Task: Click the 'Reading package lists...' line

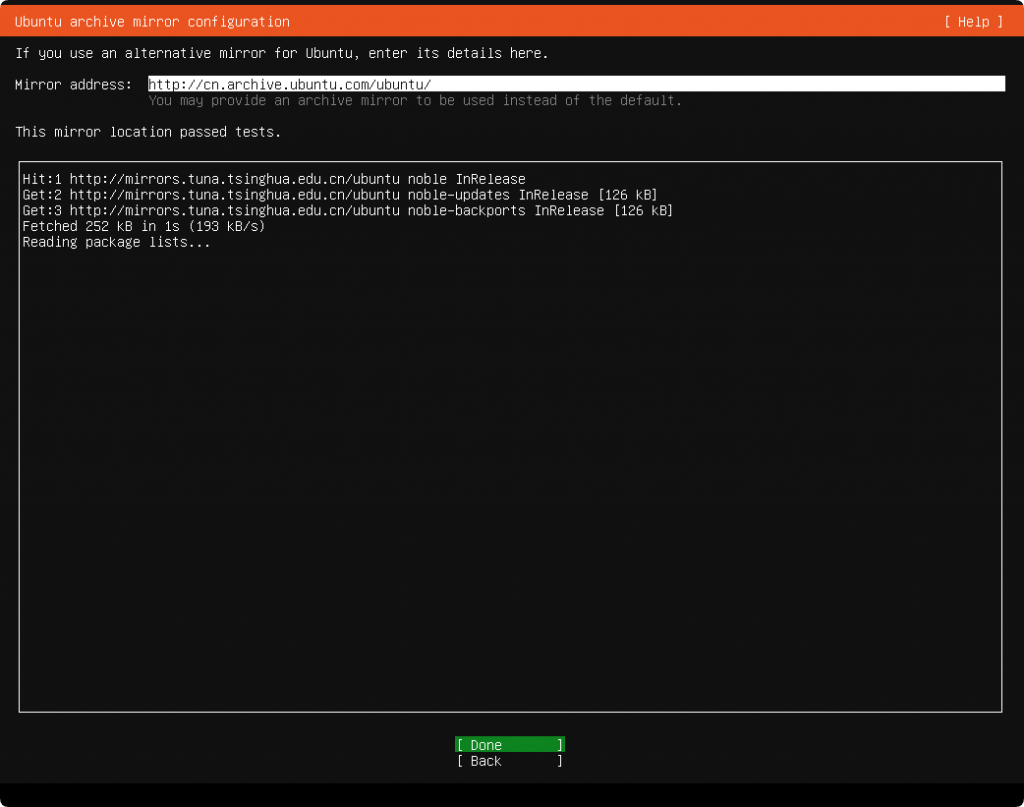Action: click(x=116, y=242)
